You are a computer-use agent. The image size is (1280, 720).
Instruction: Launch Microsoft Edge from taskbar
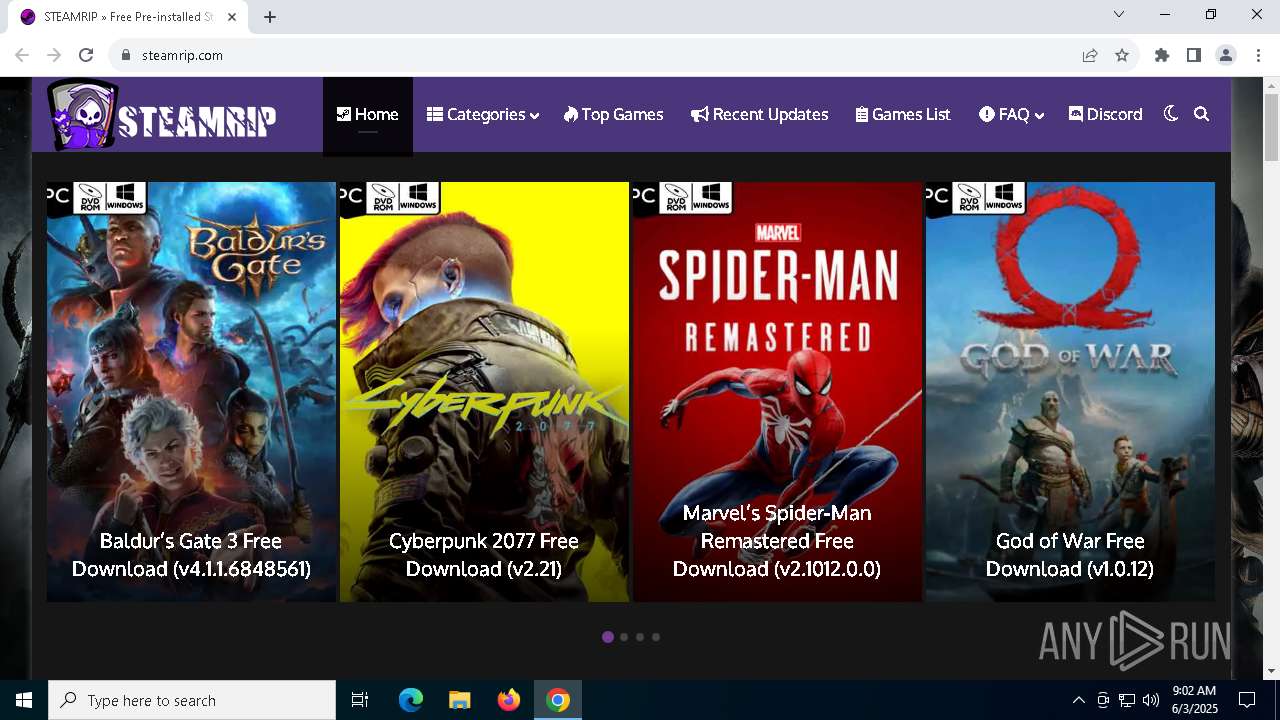411,700
